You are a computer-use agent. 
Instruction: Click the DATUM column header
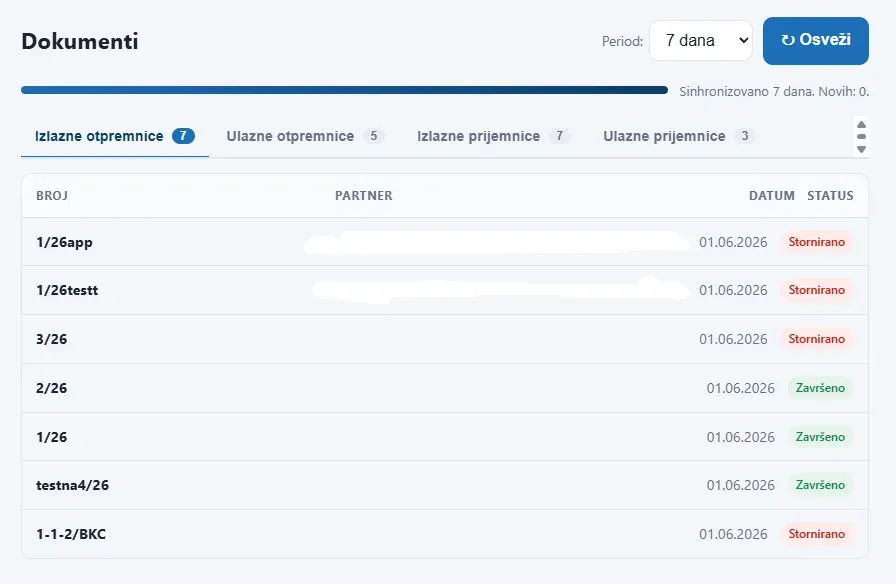(x=771, y=195)
